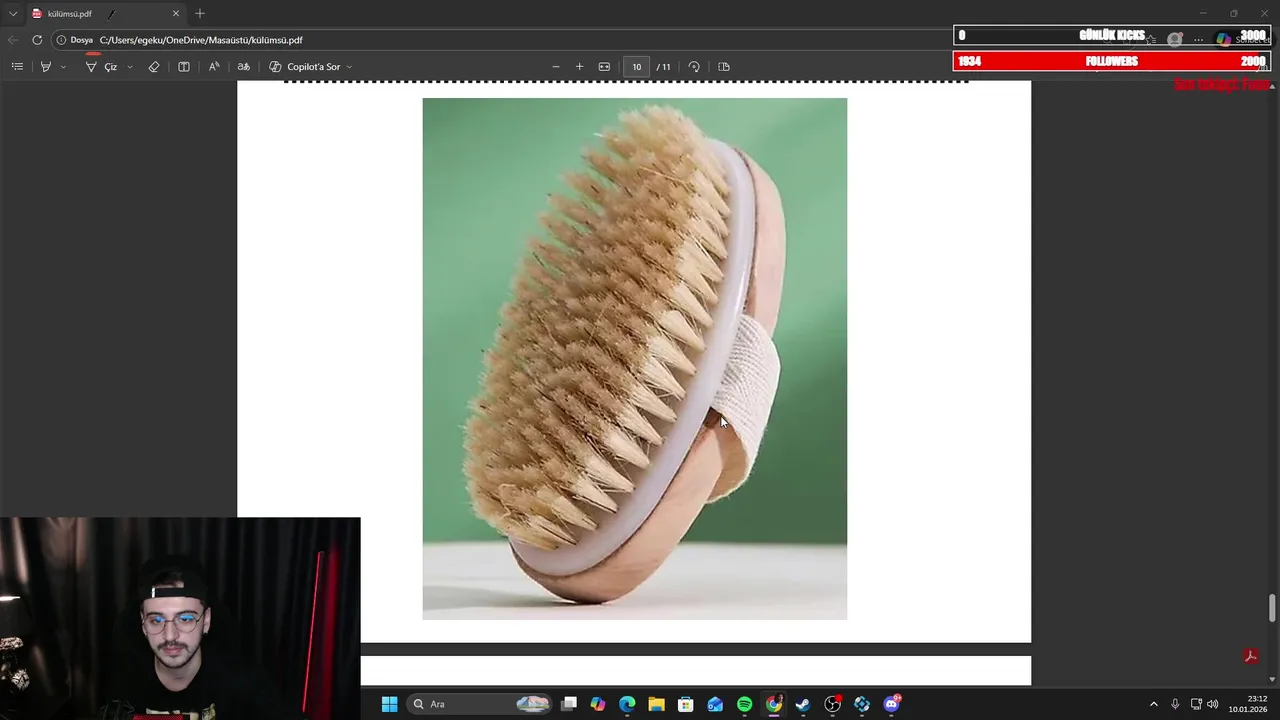Start the read aloud function
This screenshot has width=1280, height=720.
214,67
